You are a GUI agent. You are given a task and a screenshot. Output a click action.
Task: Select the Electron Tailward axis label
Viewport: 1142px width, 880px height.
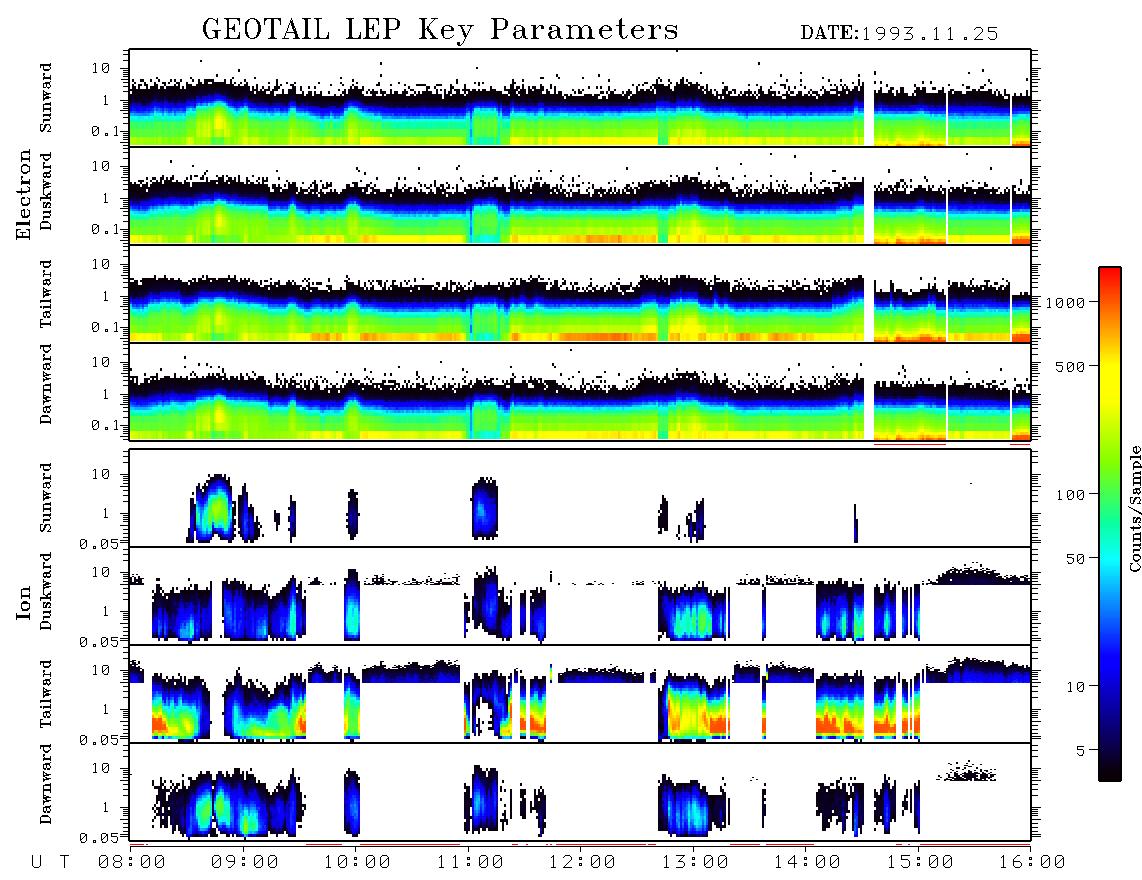coord(46,294)
